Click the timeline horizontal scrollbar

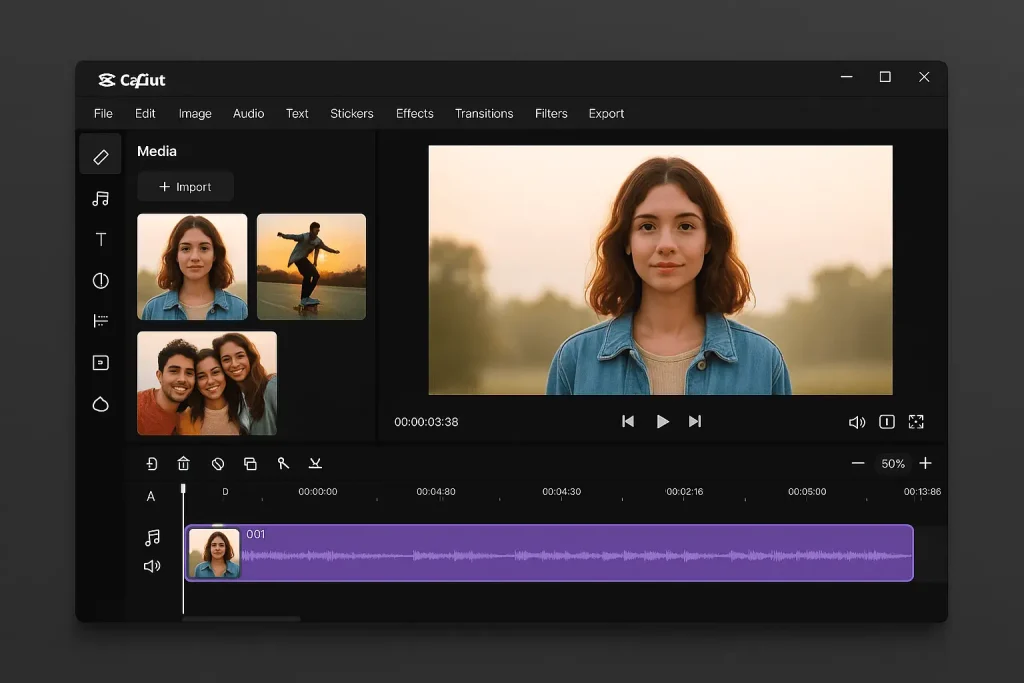click(x=241, y=619)
